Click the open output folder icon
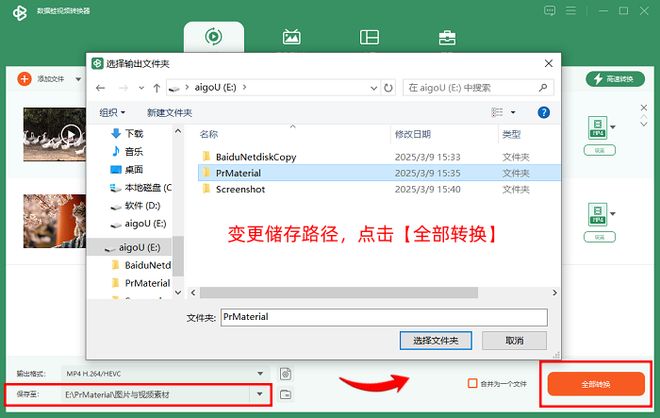660x418 pixels. (x=286, y=394)
